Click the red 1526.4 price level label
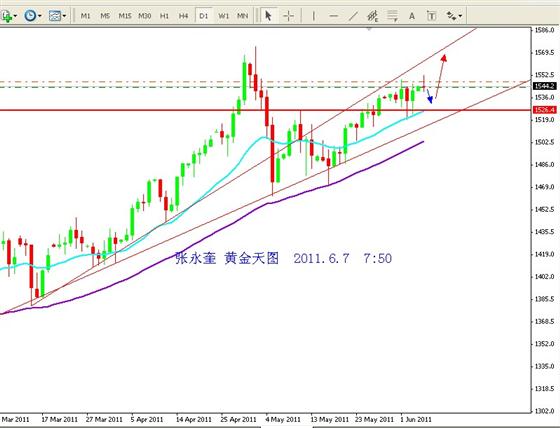 point(544,110)
